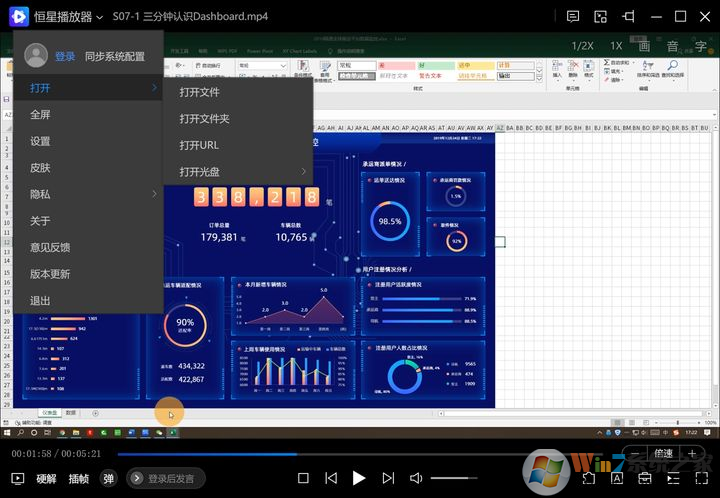This screenshot has width=720, height=498.
Task: Click the feedback message icon in title bar
Action: [x=573, y=17]
